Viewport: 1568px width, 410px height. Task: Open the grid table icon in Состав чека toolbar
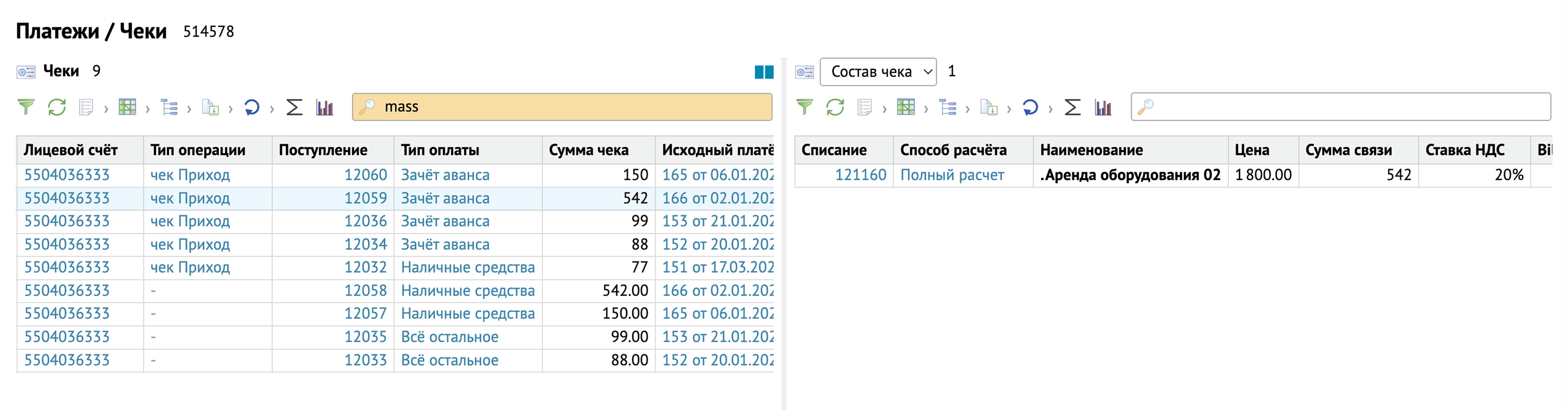pyautogui.click(x=906, y=107)
